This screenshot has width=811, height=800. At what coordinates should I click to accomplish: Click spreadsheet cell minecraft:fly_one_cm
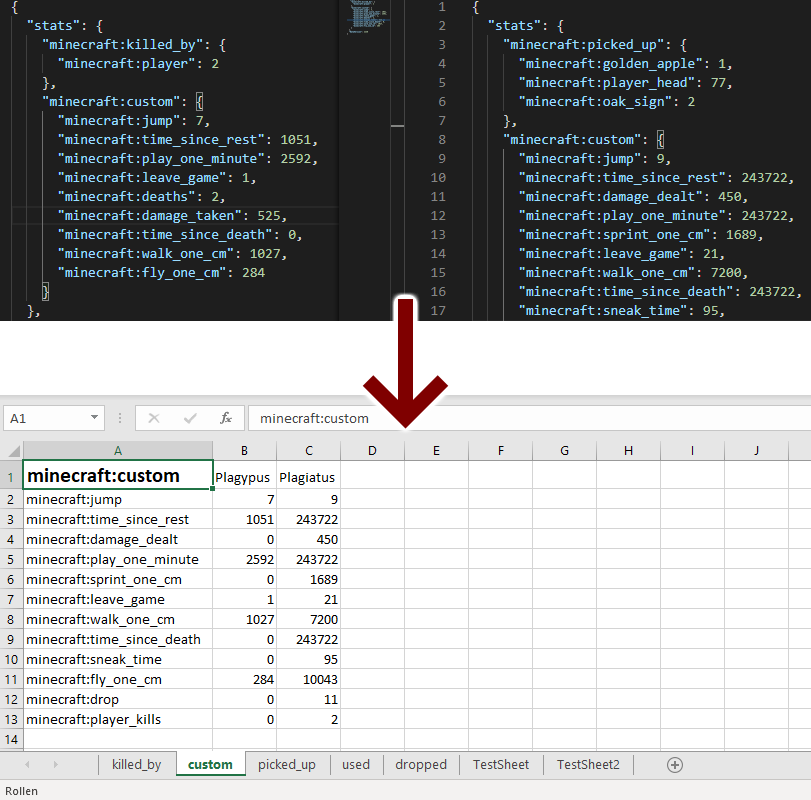(118, 680)
